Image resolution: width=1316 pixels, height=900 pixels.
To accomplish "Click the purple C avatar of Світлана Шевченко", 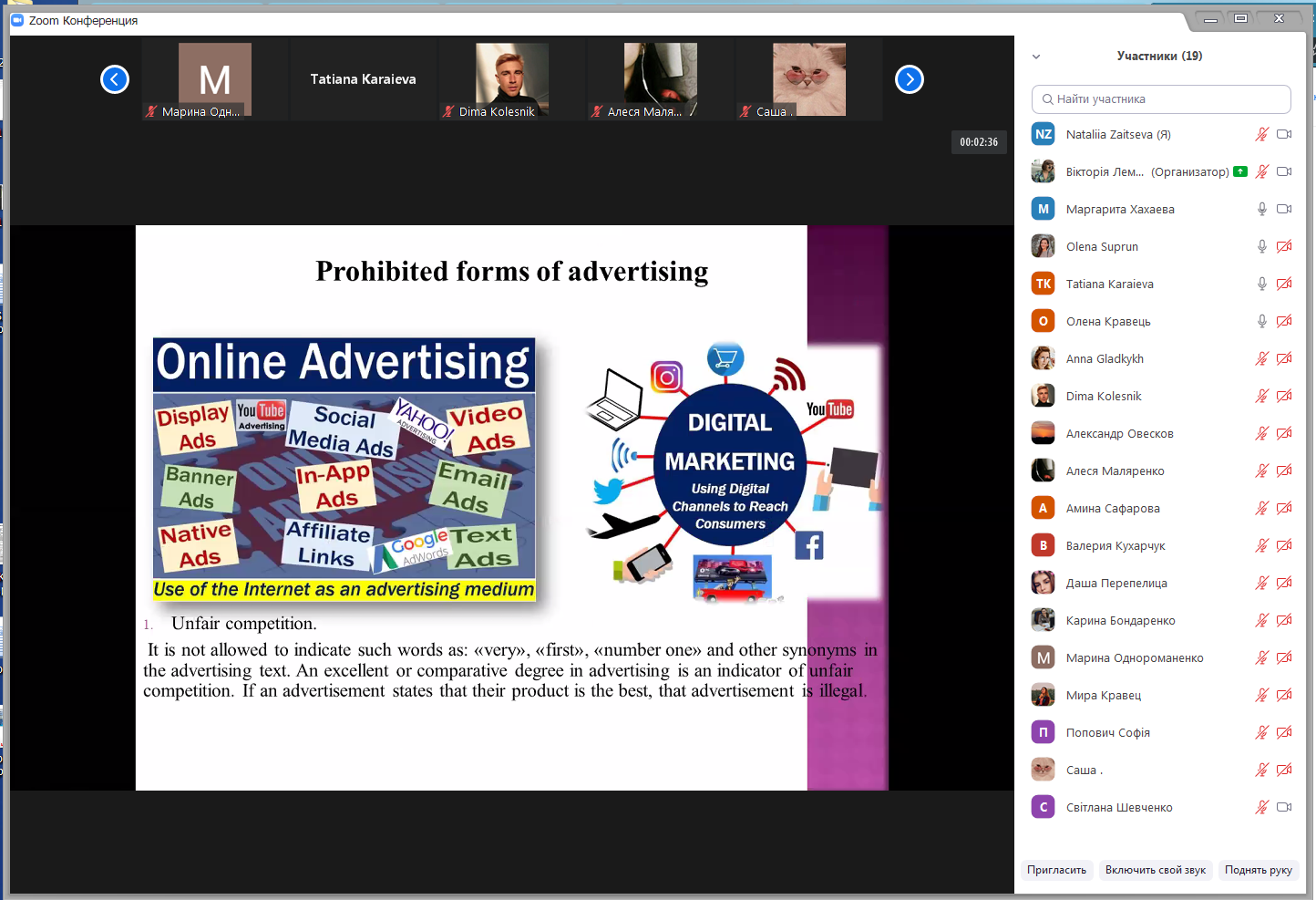I will [x=1044, y=807].
